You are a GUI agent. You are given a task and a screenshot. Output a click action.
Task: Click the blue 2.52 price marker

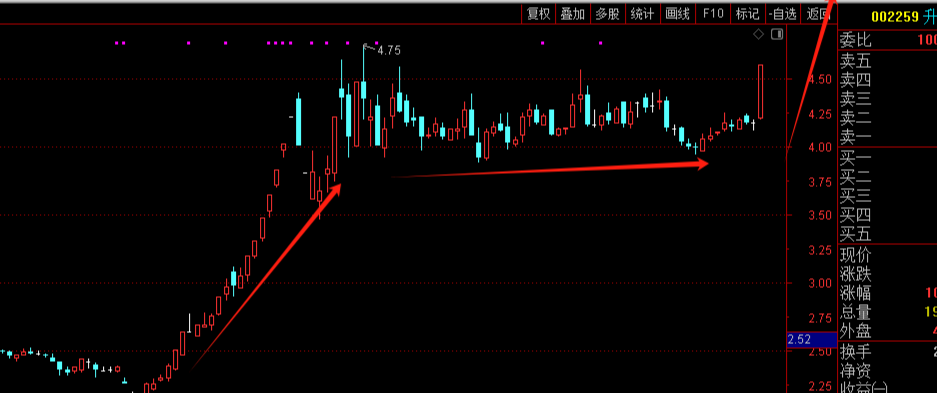click(x=812, y=340)
